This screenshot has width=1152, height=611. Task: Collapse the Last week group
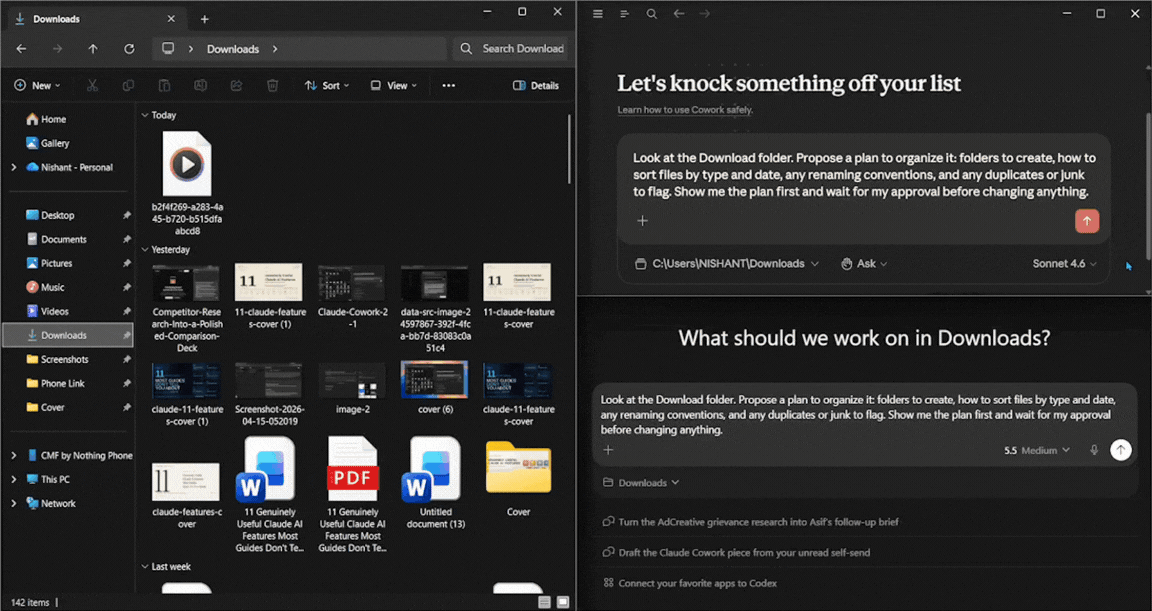point(145,567)
